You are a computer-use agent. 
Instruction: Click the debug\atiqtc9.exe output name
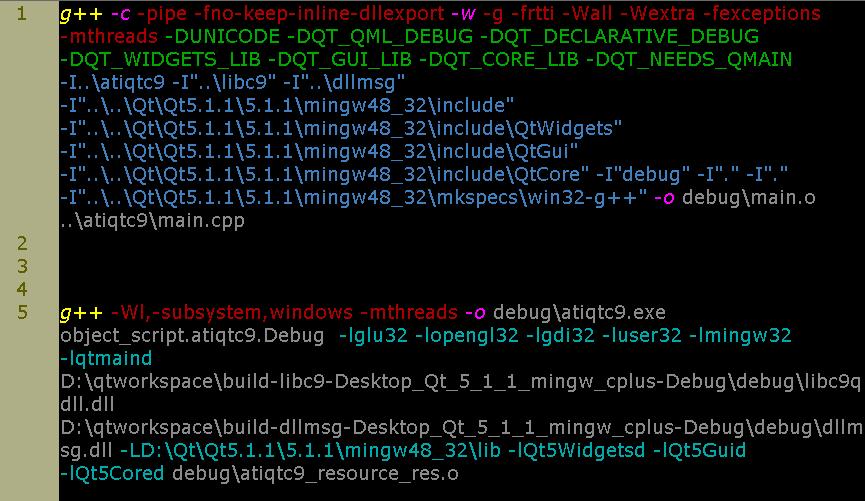click(579, 312)
